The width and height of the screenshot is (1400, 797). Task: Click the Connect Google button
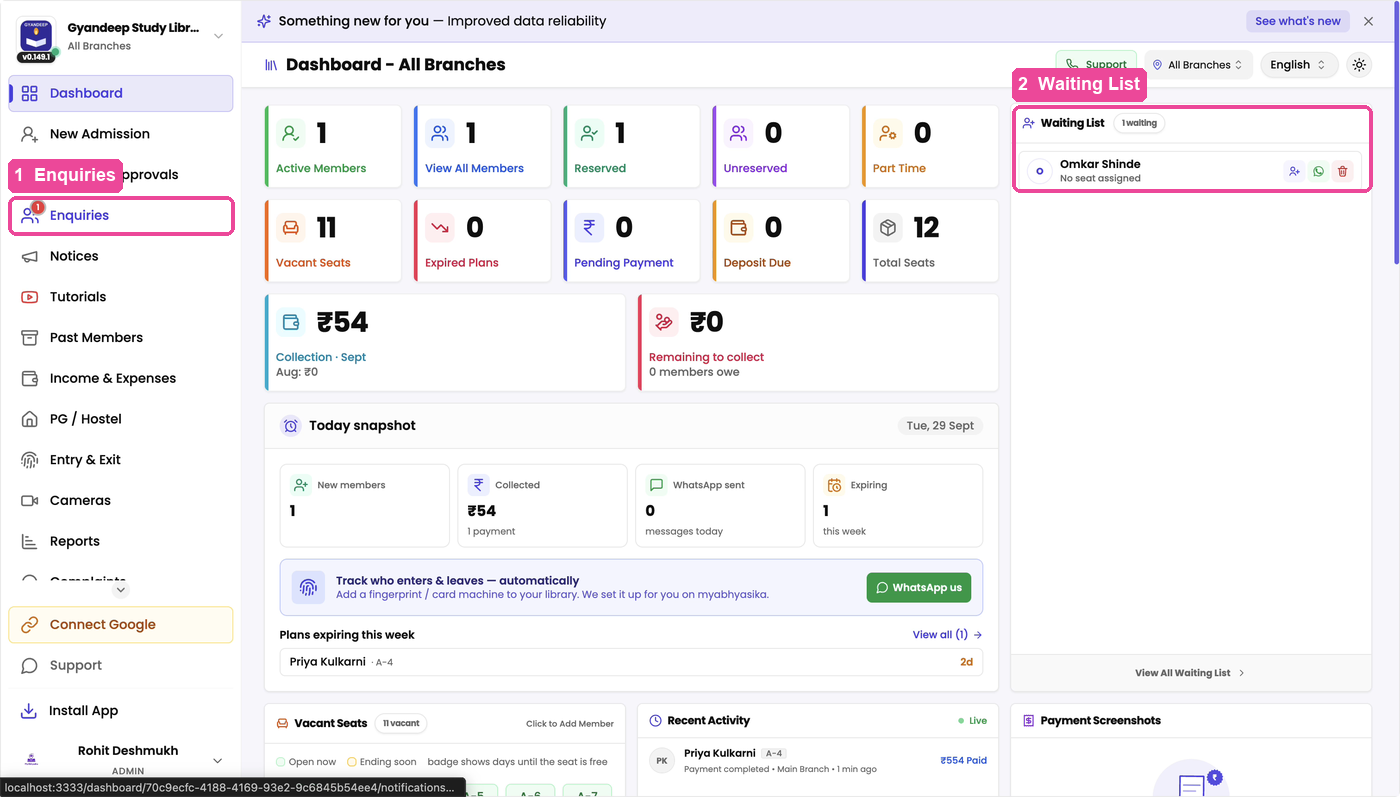tap(121, 625)
